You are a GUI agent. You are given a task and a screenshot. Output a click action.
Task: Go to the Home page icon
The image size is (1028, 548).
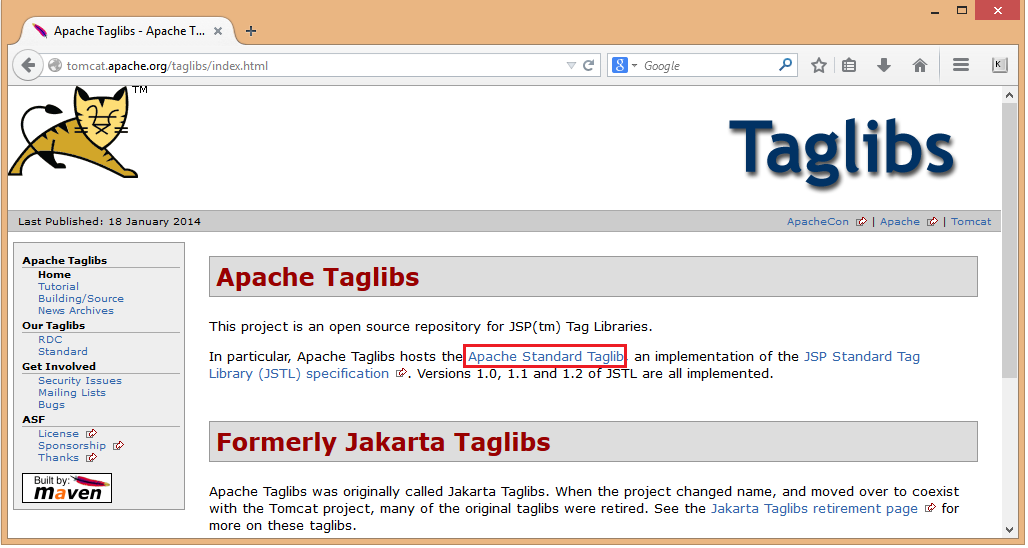click(x=920, y=66)
